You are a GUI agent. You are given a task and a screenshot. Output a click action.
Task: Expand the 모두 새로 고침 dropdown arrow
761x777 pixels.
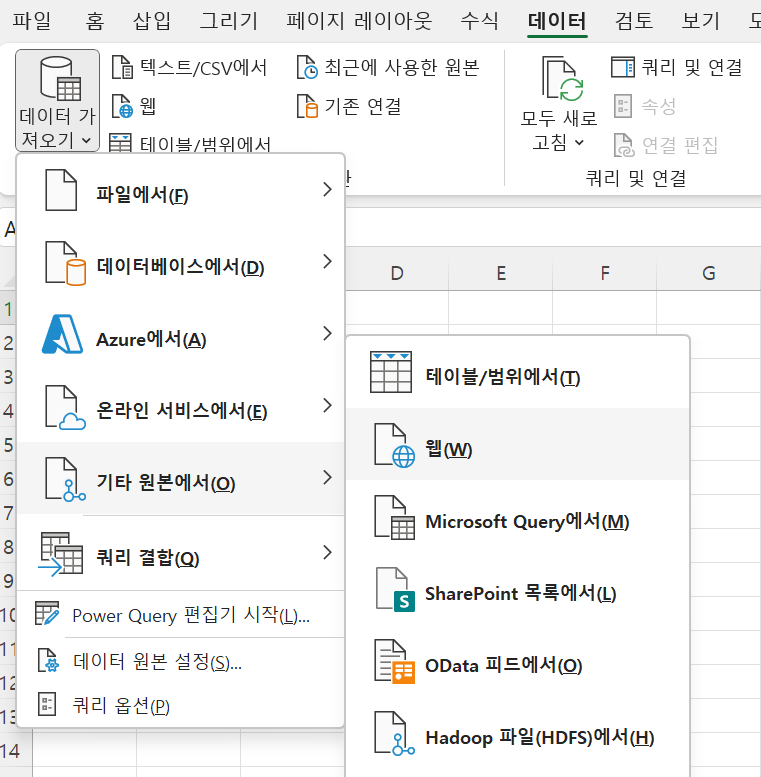point(579,143)
